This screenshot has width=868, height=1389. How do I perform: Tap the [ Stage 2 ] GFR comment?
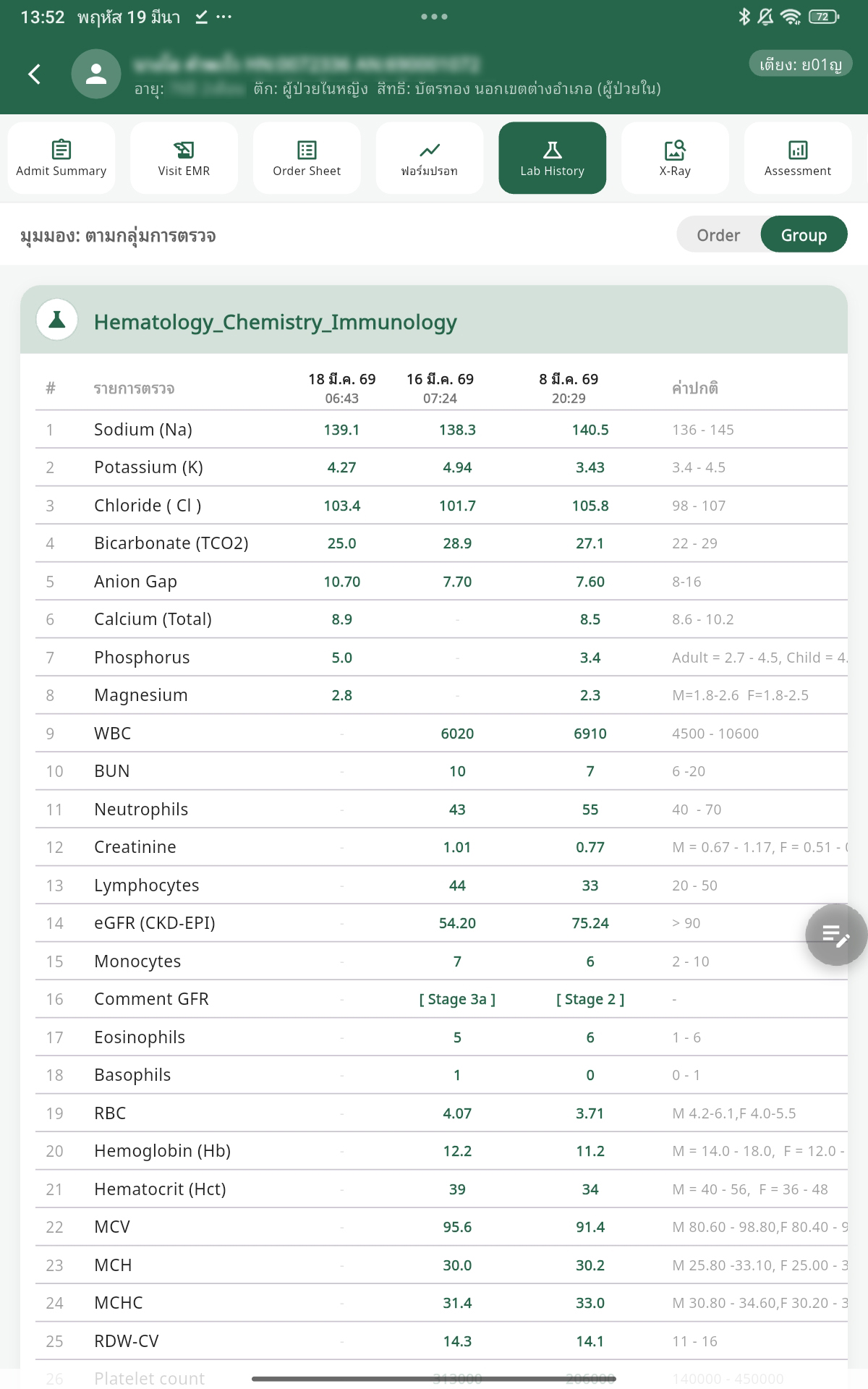(x=590, y=999)
